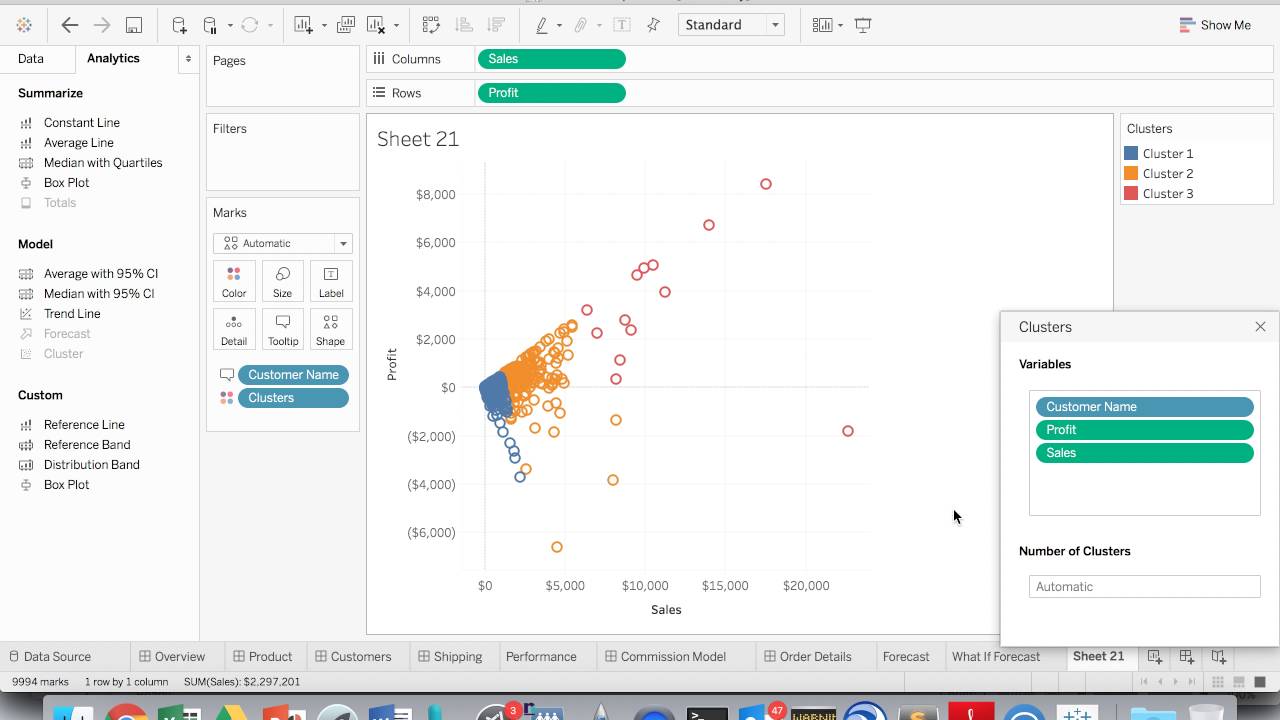Open the Standard fit dropdown

click(731, 25)
